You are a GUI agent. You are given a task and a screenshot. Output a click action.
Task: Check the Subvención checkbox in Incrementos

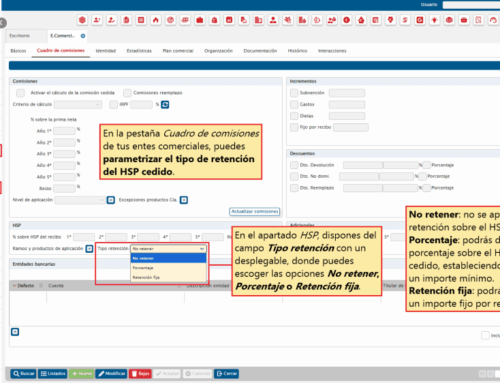(294, 93)
